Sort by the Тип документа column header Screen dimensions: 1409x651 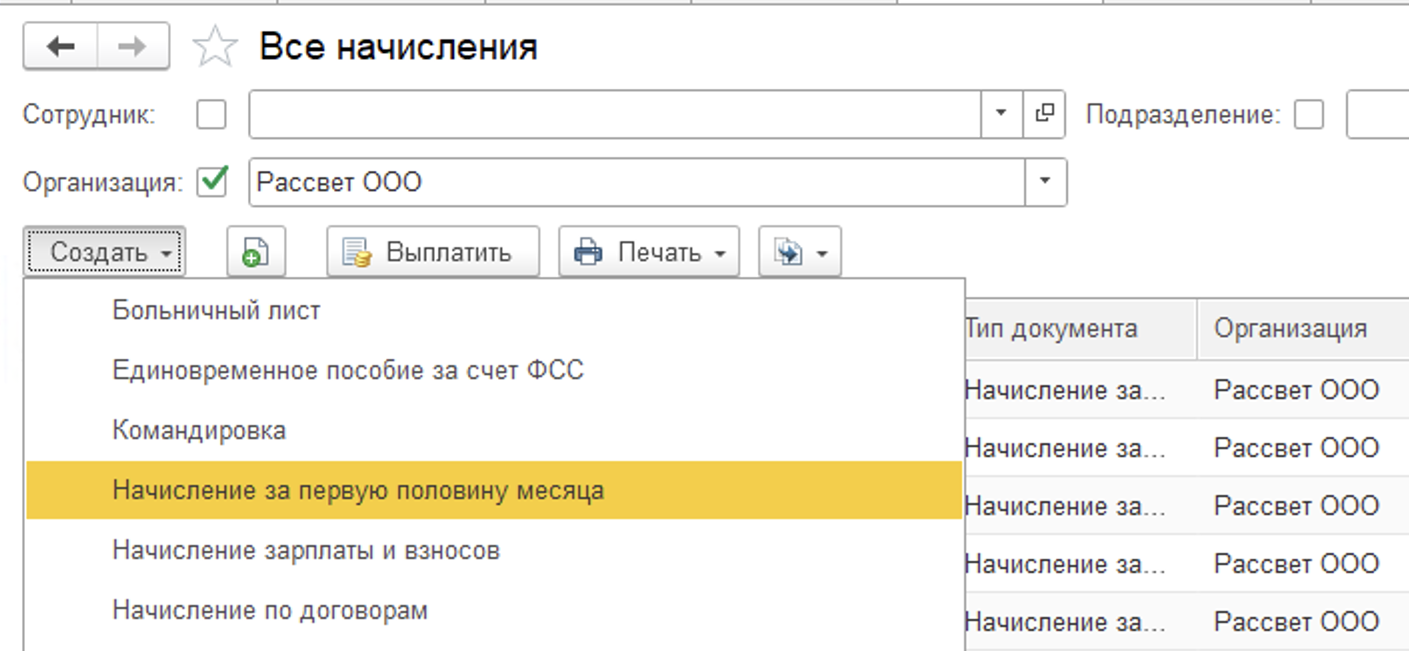click(1080, 328)
